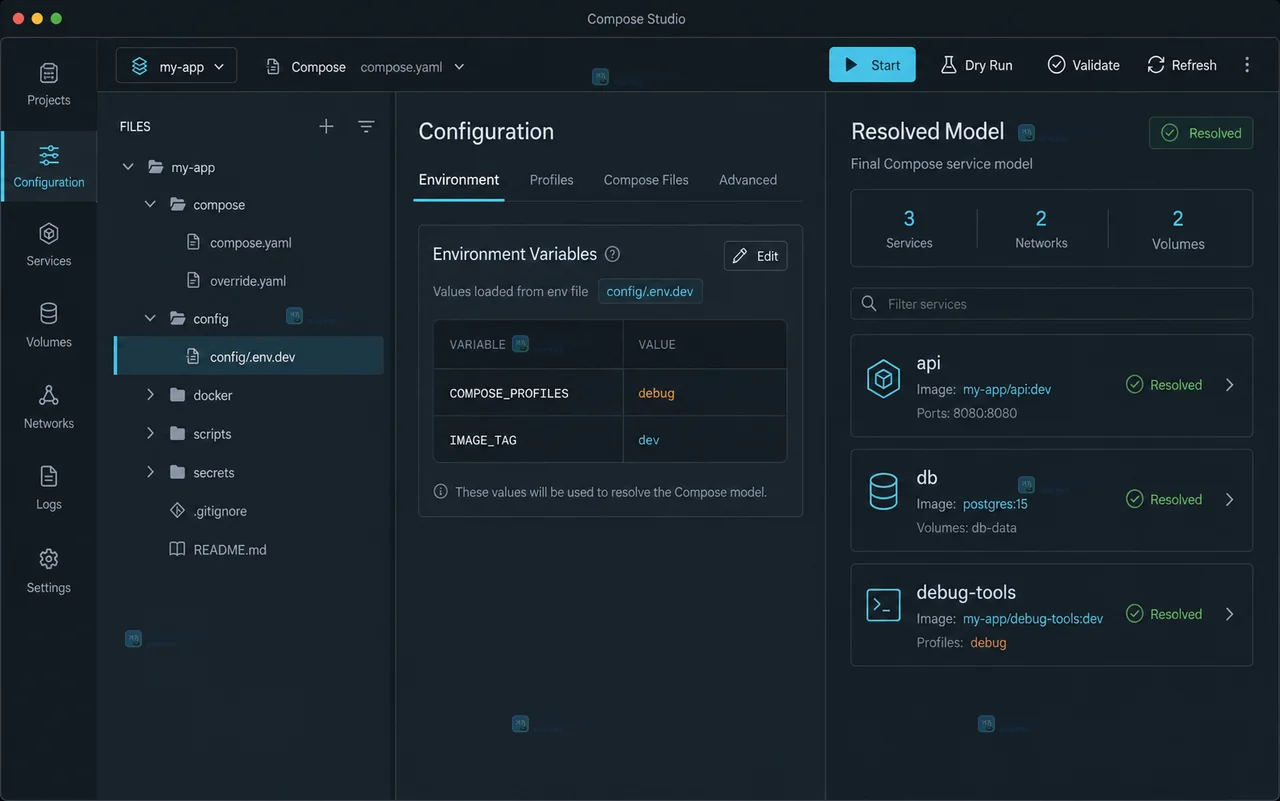Click the api service cube icon
This screenshot has height=801, width=1280.
pos(883,380)
